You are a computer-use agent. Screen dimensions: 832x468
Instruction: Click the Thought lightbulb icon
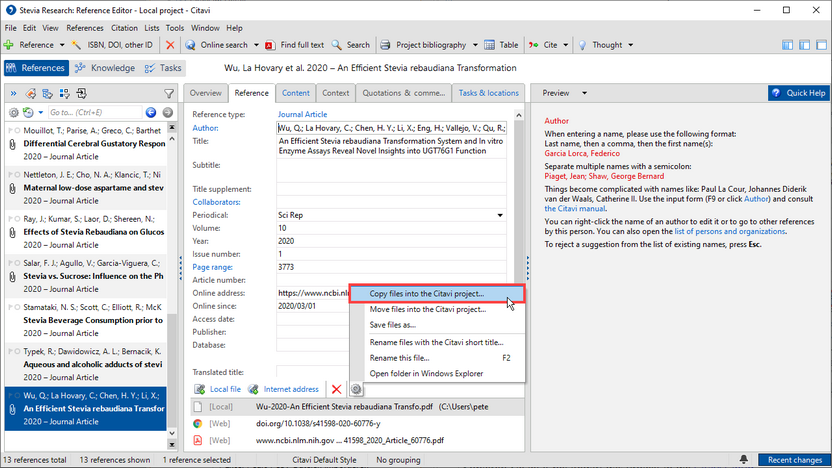[x=582, y=45]
